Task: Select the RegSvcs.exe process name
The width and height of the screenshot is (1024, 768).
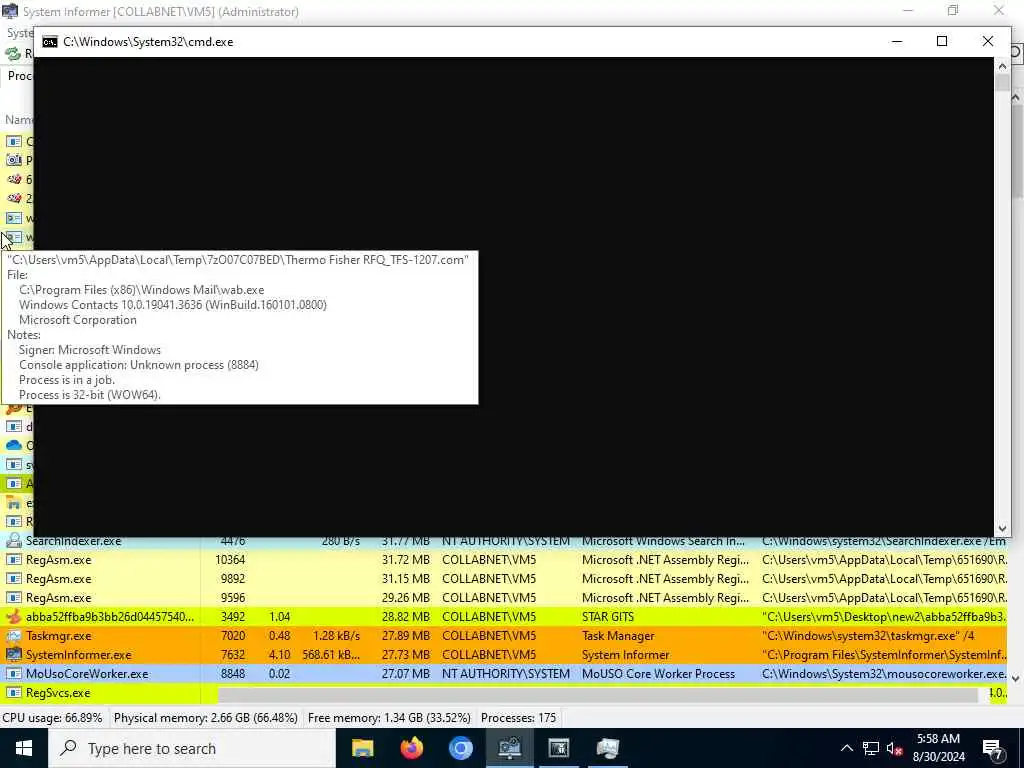Action: click(x=58, y=692)
